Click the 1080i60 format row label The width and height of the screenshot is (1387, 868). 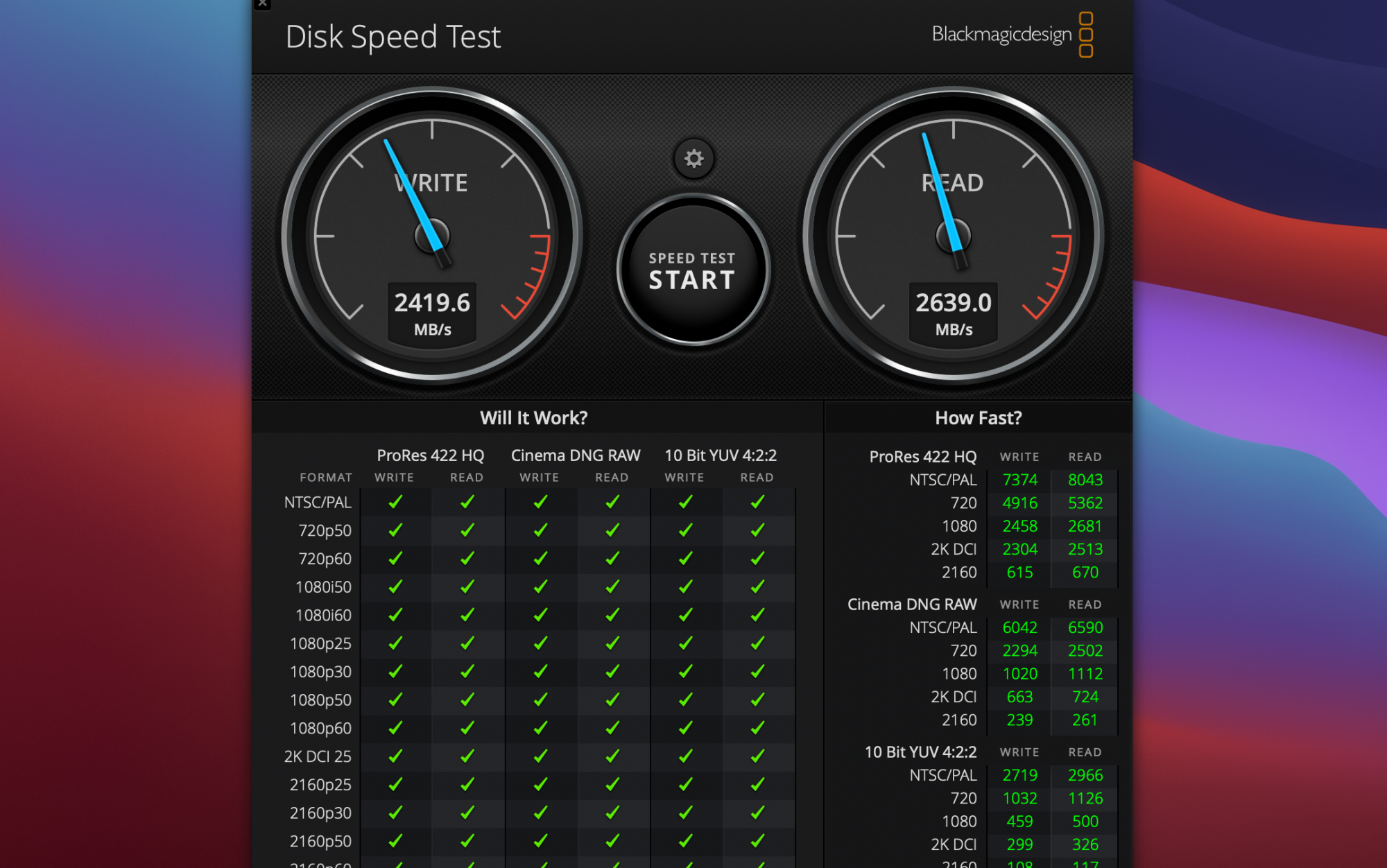[323, 615]
